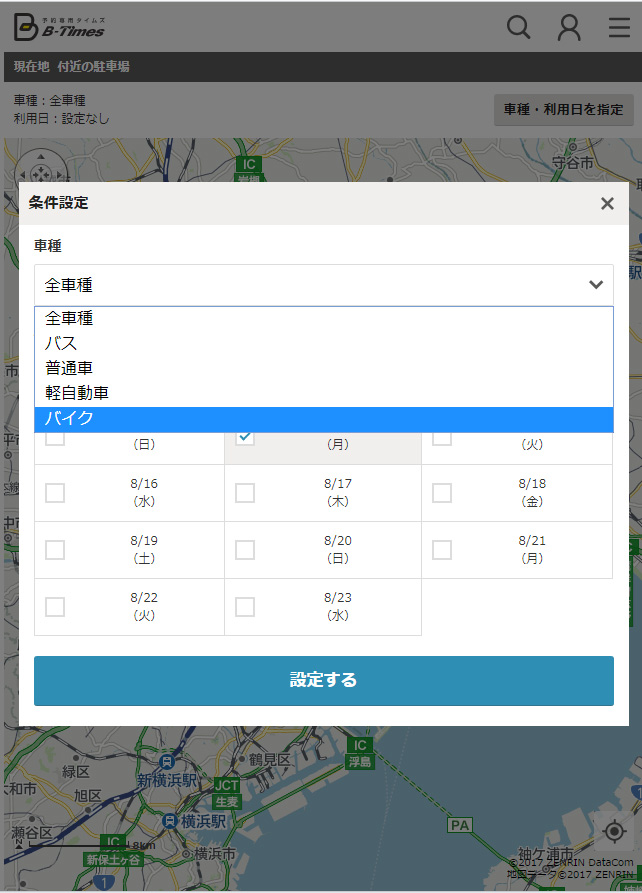Click the search magnifier icon

pyautogui.click(x=518, y=27)
